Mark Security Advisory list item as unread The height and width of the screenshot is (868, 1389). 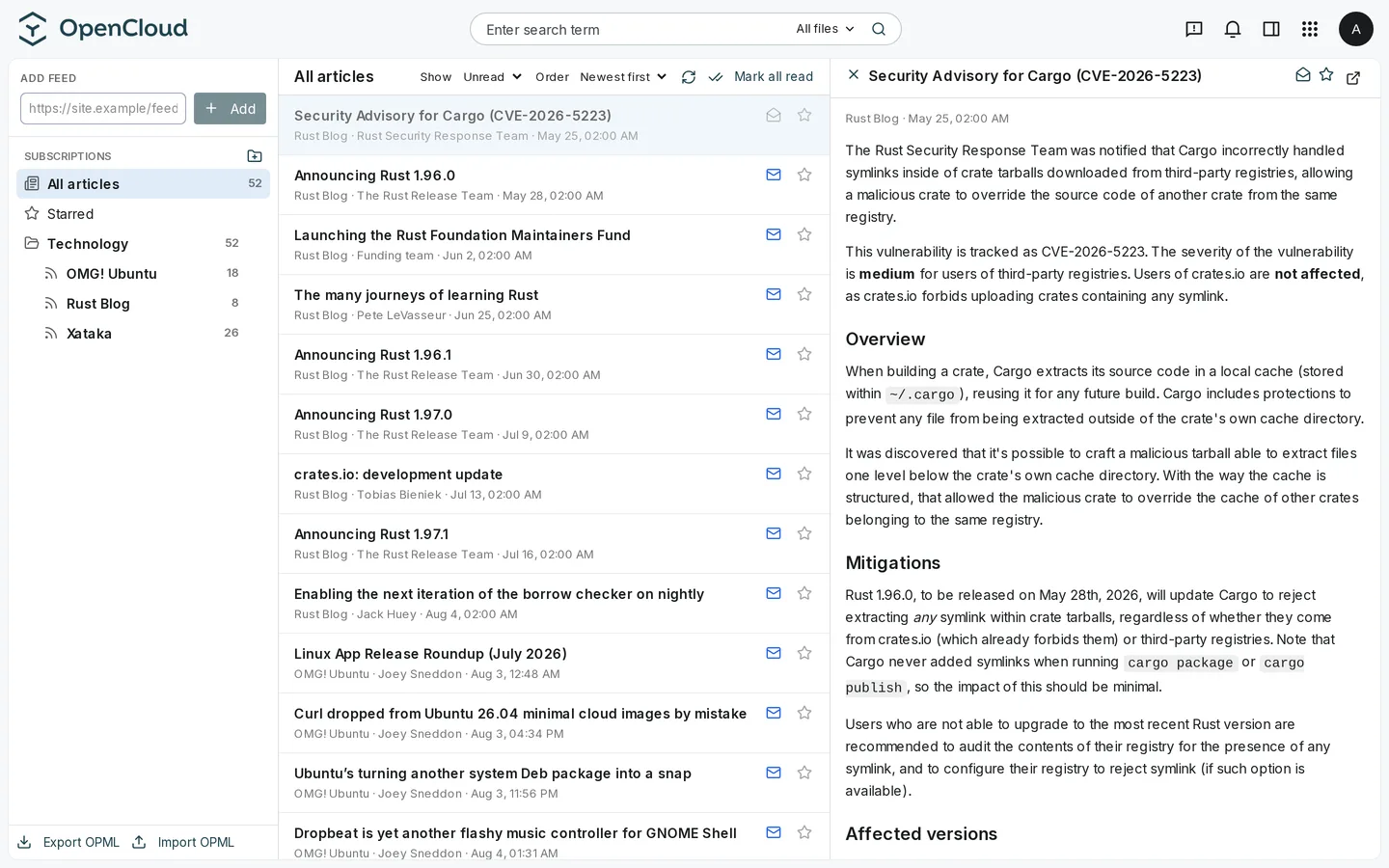coord(774,115)
